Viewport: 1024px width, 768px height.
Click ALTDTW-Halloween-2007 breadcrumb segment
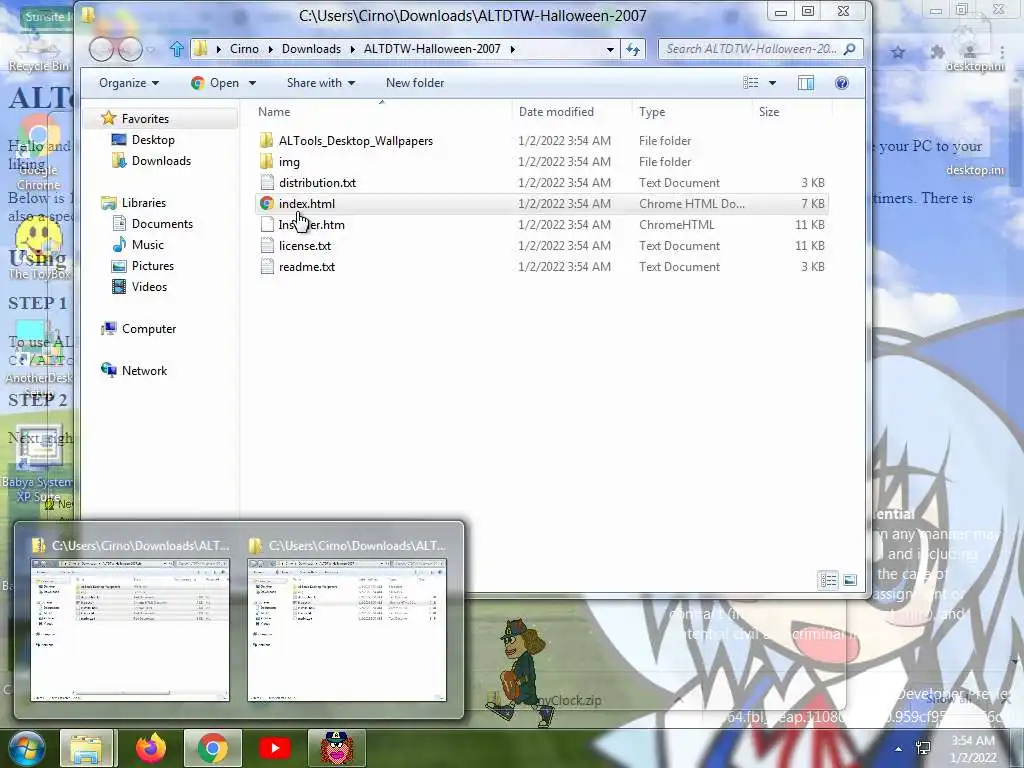tap(432, 49)
